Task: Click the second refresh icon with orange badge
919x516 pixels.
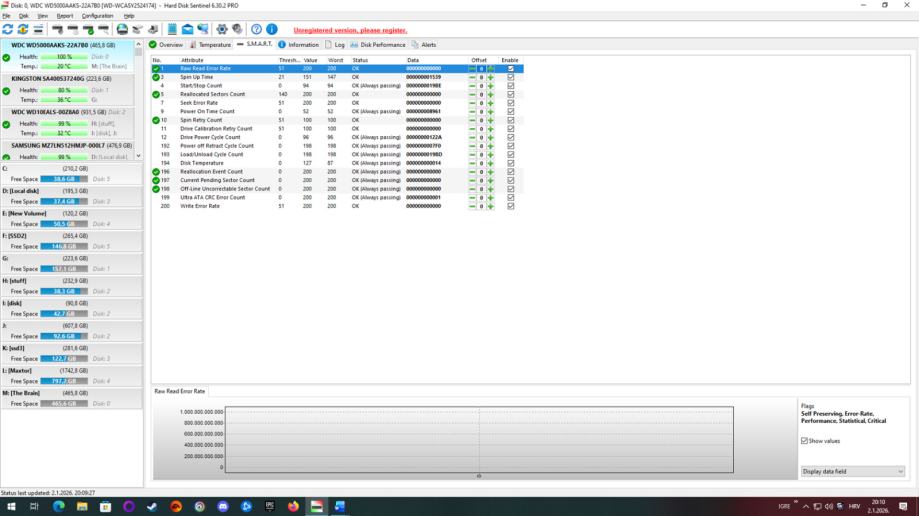Action: [x=23, y=29]
